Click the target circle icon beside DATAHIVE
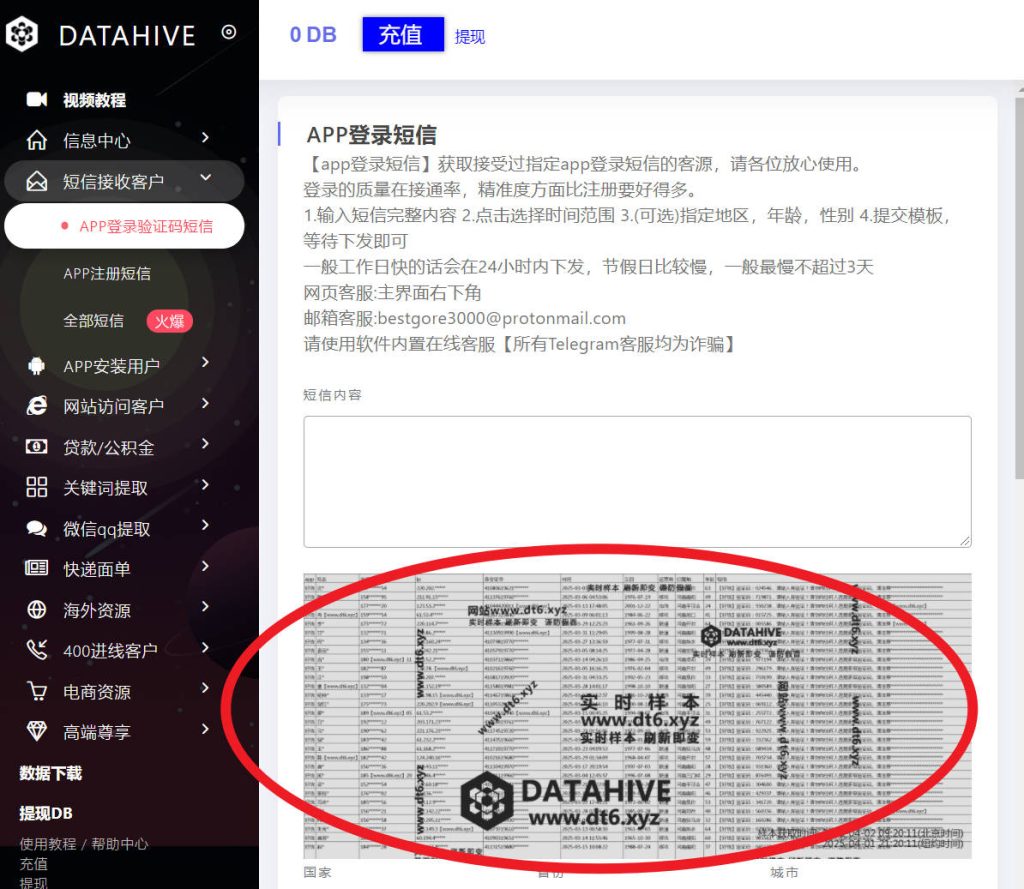Image resolution: width=1024 pixels, height=889 pixels. pos(229,31)
